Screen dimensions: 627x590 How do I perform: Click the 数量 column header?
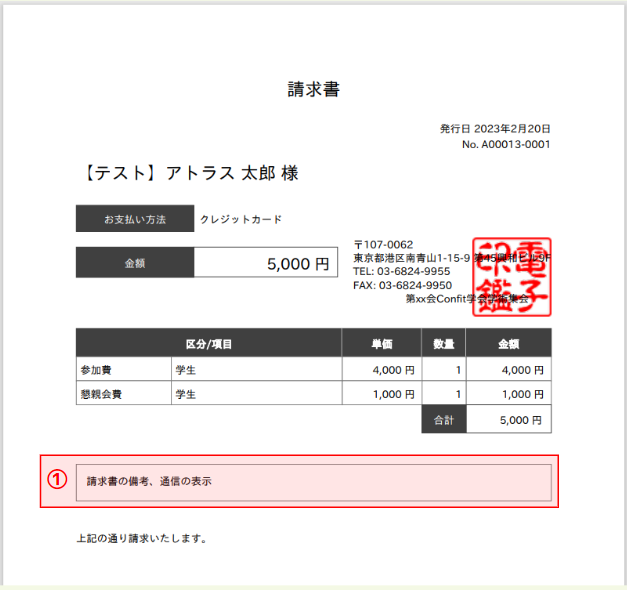444,343
